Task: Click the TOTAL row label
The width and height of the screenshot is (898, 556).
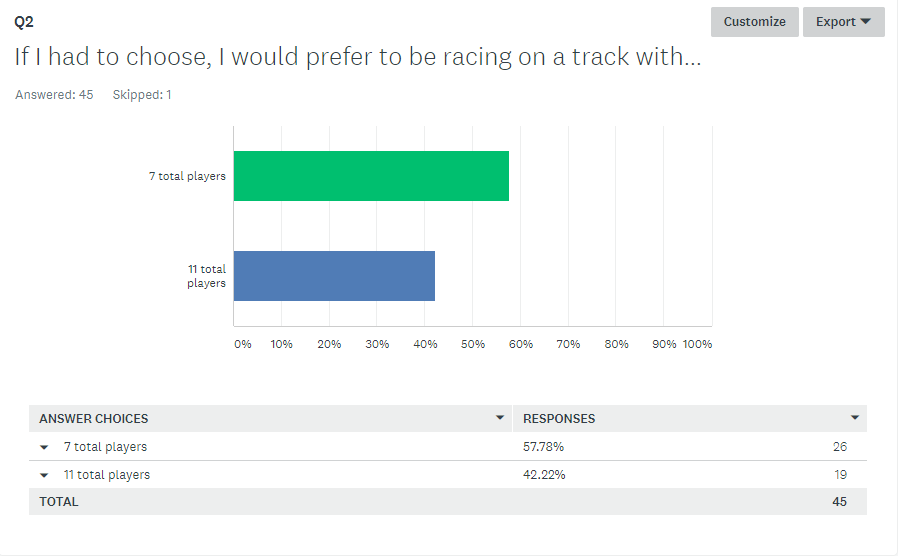Action: [59, 502]
